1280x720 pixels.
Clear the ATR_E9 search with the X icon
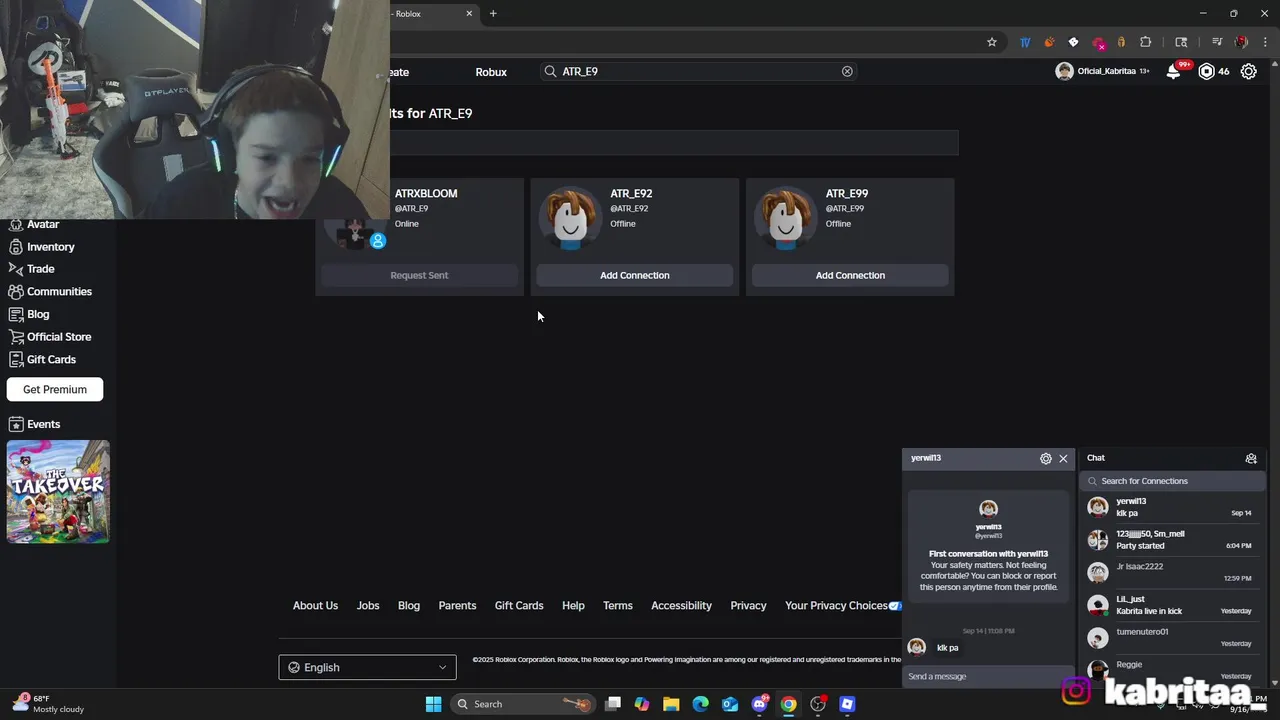[847, 71]
